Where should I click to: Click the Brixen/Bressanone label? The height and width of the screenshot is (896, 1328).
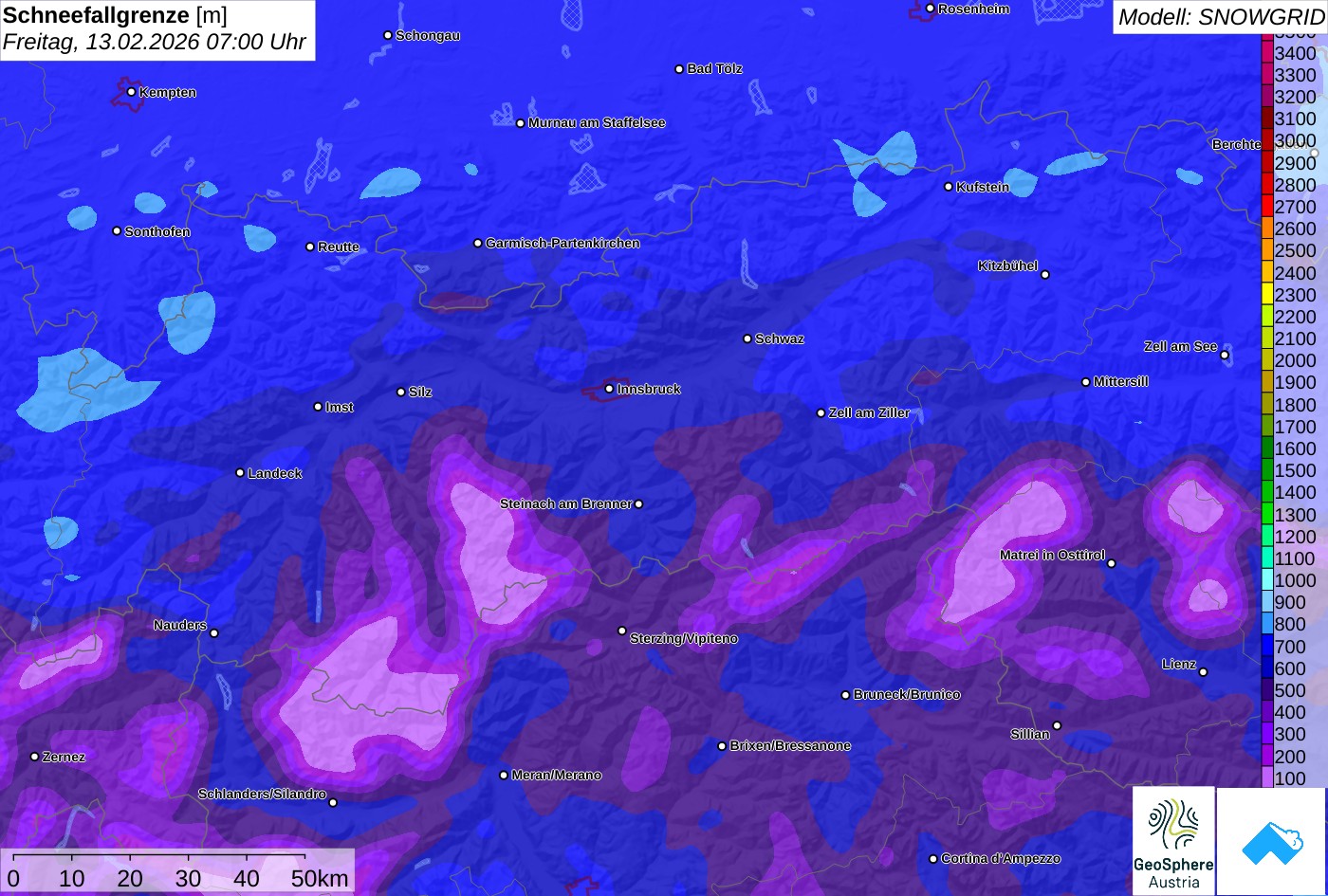click(x=790, y=746)
